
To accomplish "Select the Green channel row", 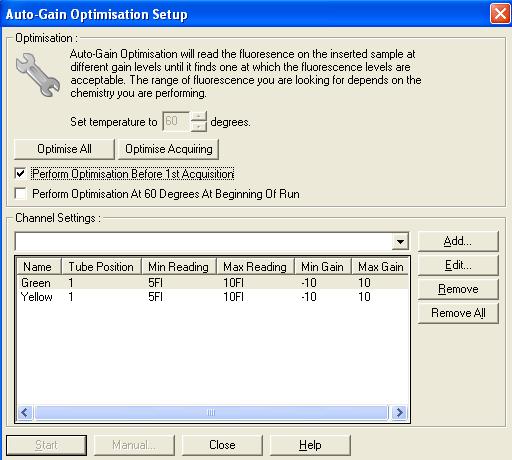I will 212,283.
